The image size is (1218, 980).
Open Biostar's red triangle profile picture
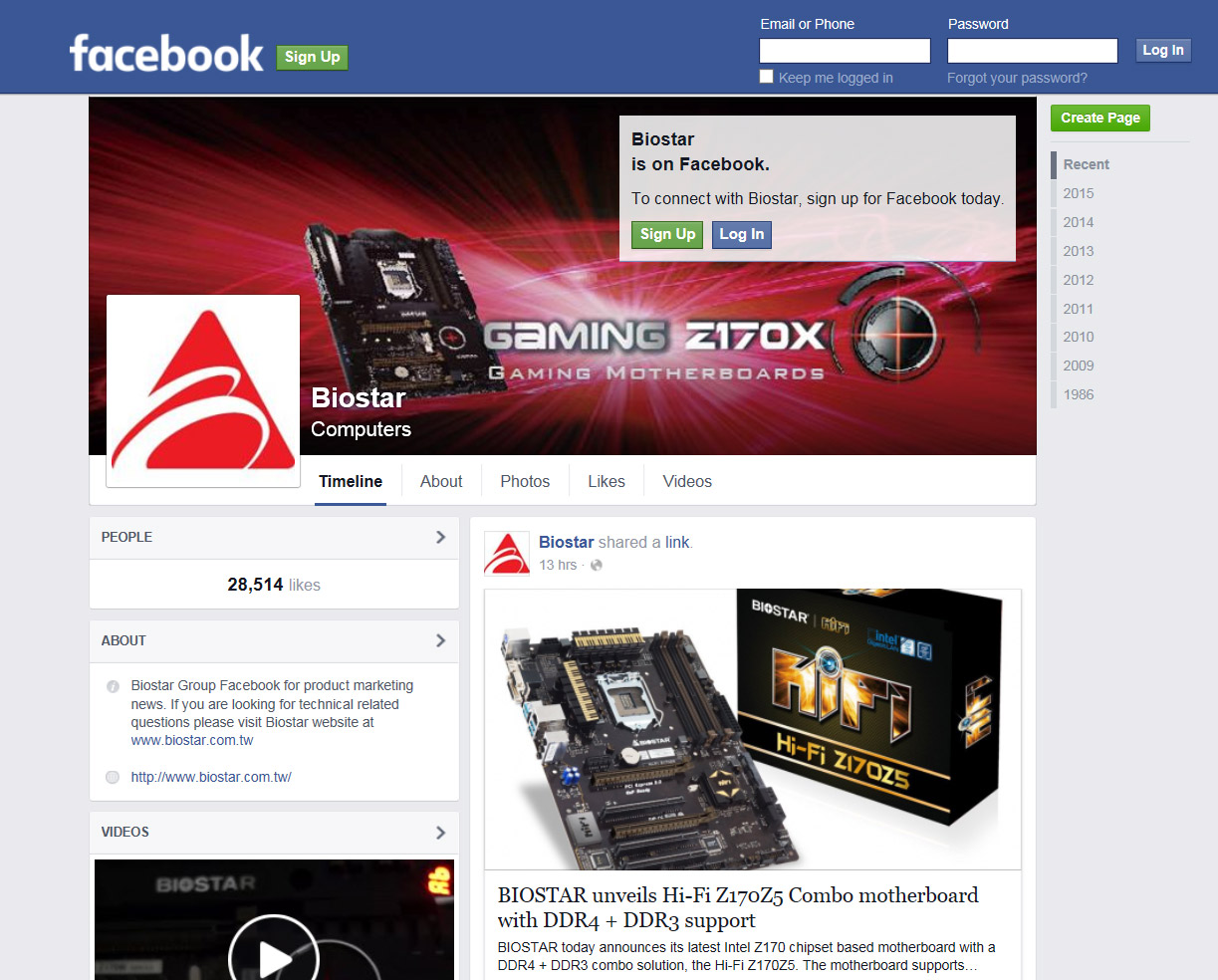pyautogui.click(x=203, y=390)
